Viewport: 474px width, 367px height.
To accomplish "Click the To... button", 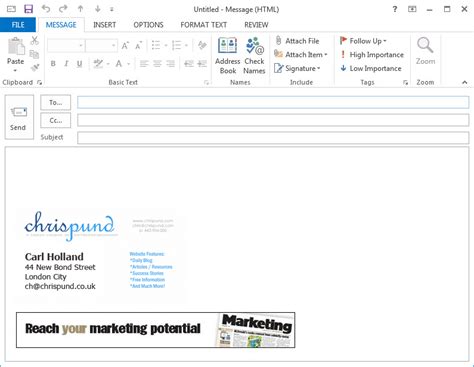I will 55,103.
